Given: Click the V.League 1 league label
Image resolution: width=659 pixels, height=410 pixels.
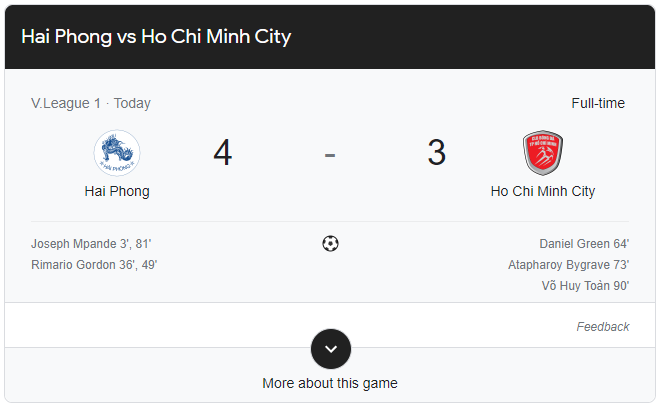Looking at the screenshot, I should [x=66, y=103].
